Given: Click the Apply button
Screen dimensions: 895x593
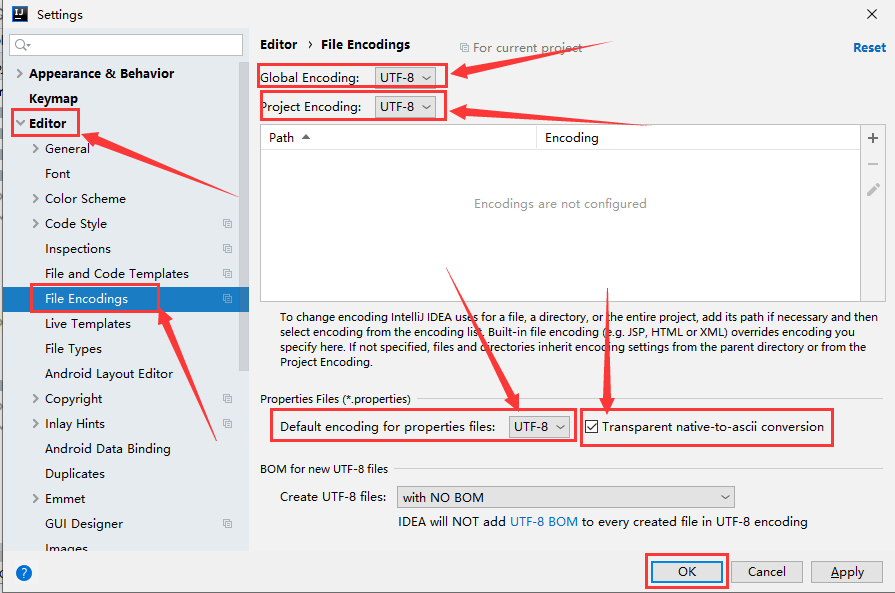Looking at the screenshot, I should (x=846, y=571).
